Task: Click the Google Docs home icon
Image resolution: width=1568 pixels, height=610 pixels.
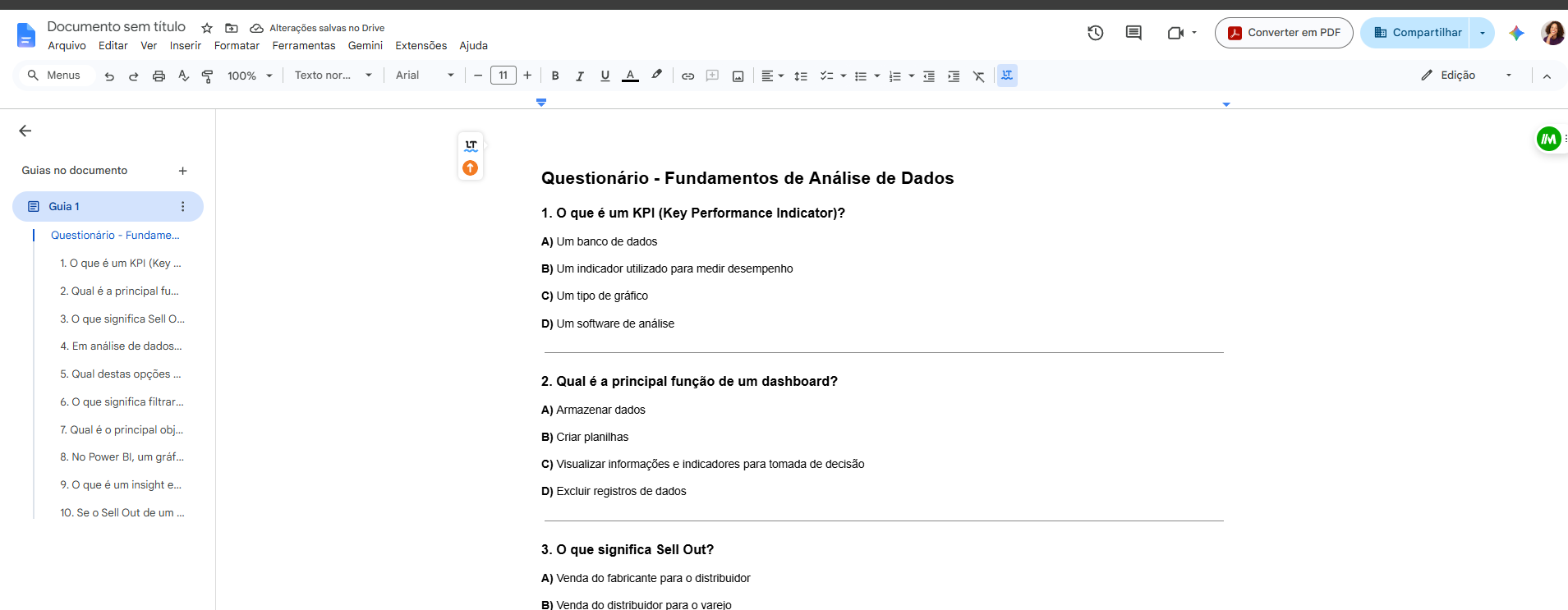Action: pyautogui.click(x=26, y=34)
